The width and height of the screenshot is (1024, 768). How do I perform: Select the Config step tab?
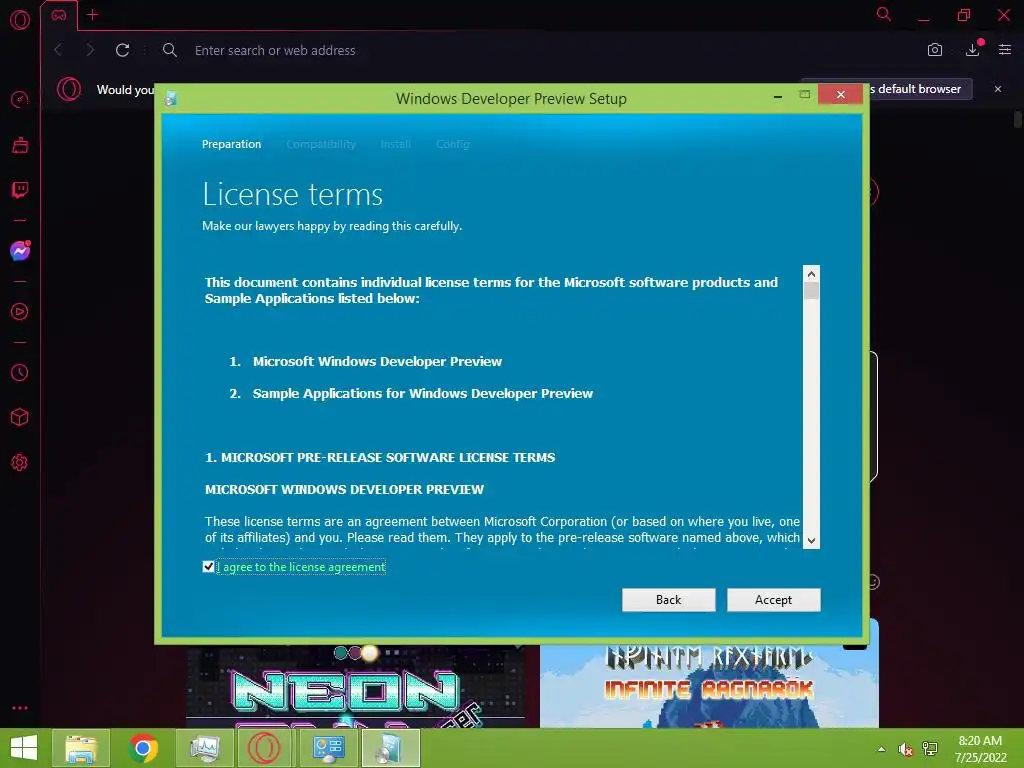click(x=453, y=144)
